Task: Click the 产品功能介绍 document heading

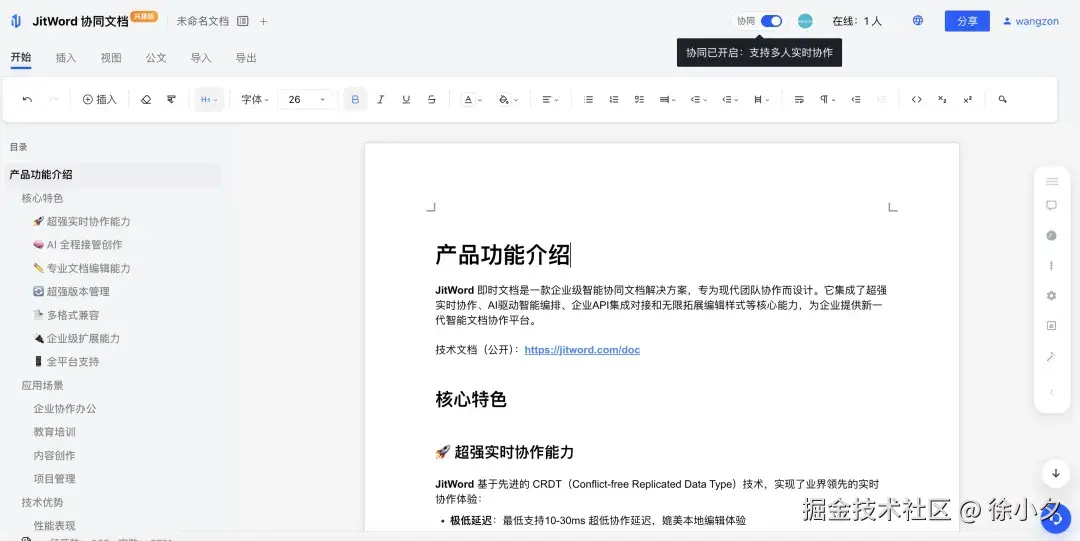Action: [x=502, y=255]
